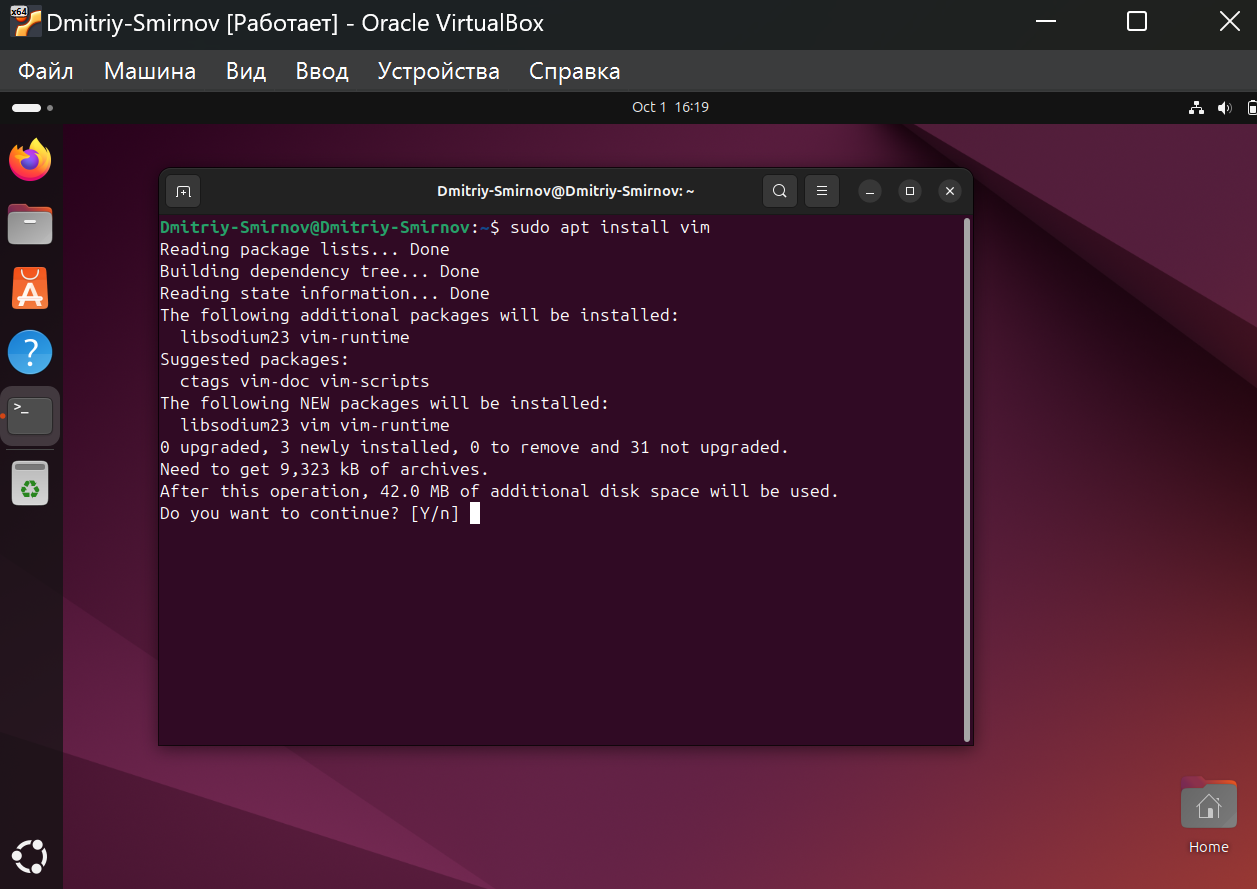Open the Машина menu
The height and width of the screenshot is (889, 1257).
coord(150,71)
